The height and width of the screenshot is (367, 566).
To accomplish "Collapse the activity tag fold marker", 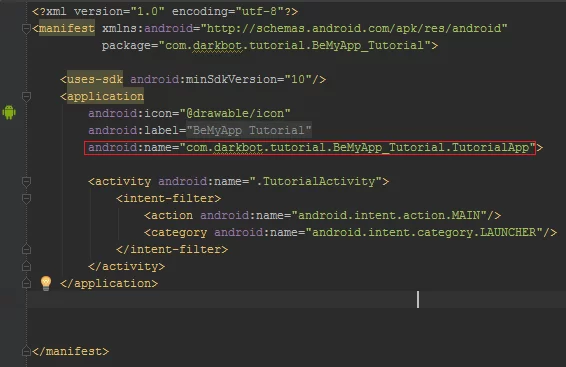I will [26, 182].
